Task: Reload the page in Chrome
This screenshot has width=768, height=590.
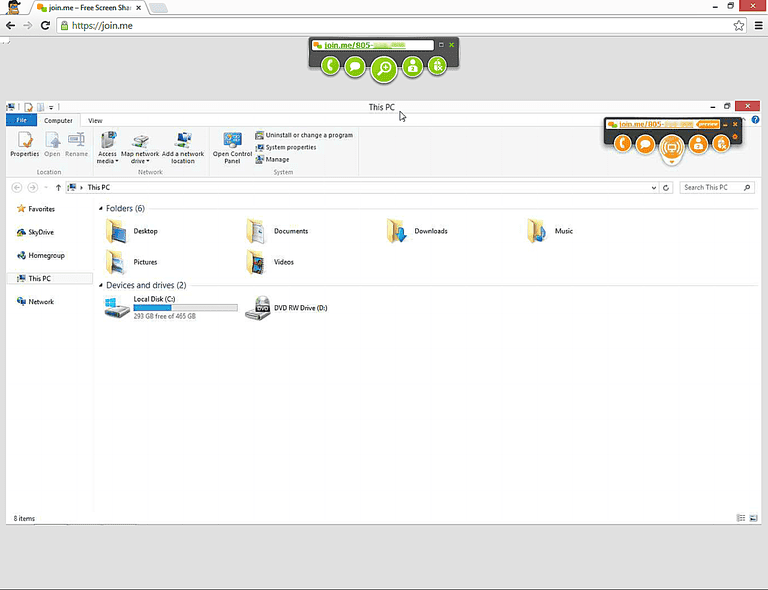Action: 45,25
